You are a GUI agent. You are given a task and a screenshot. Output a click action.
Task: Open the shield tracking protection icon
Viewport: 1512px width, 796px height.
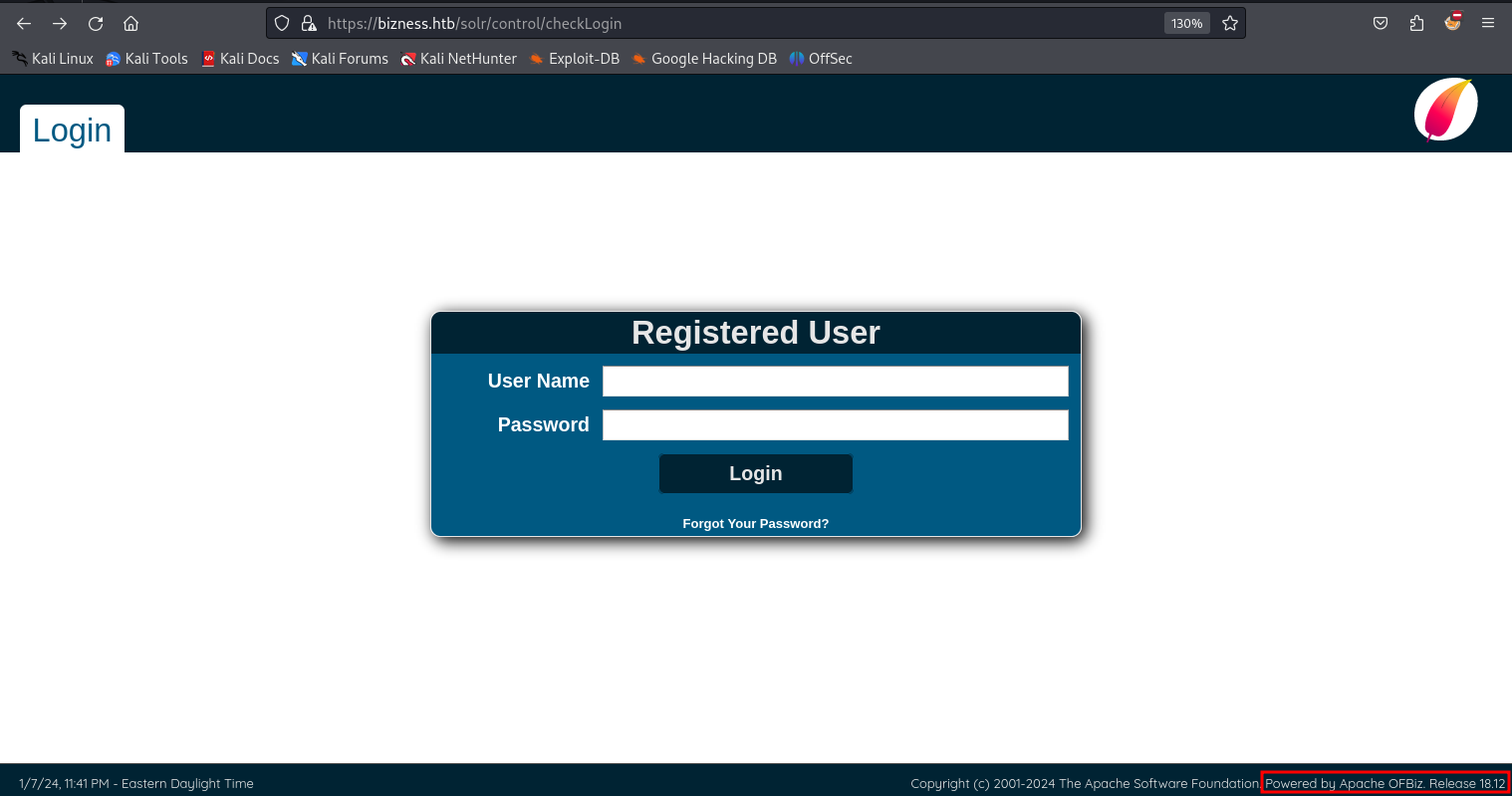coord(282,23)
